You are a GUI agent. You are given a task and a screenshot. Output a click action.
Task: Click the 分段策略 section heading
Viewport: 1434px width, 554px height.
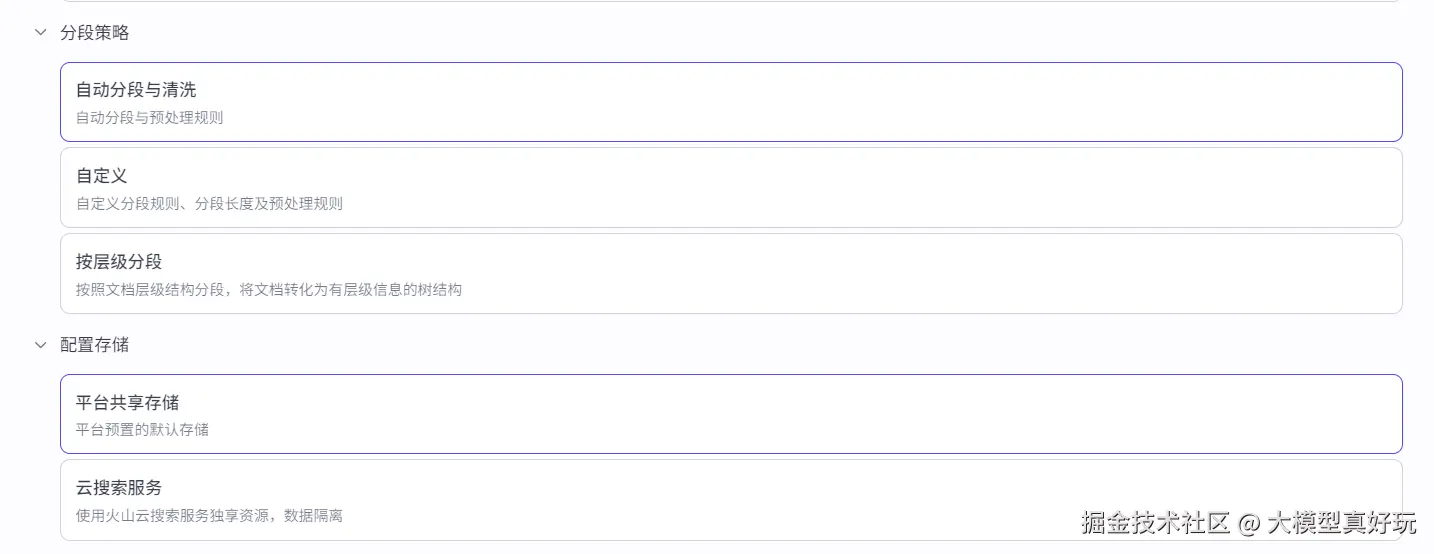click(x=95, y=32)
